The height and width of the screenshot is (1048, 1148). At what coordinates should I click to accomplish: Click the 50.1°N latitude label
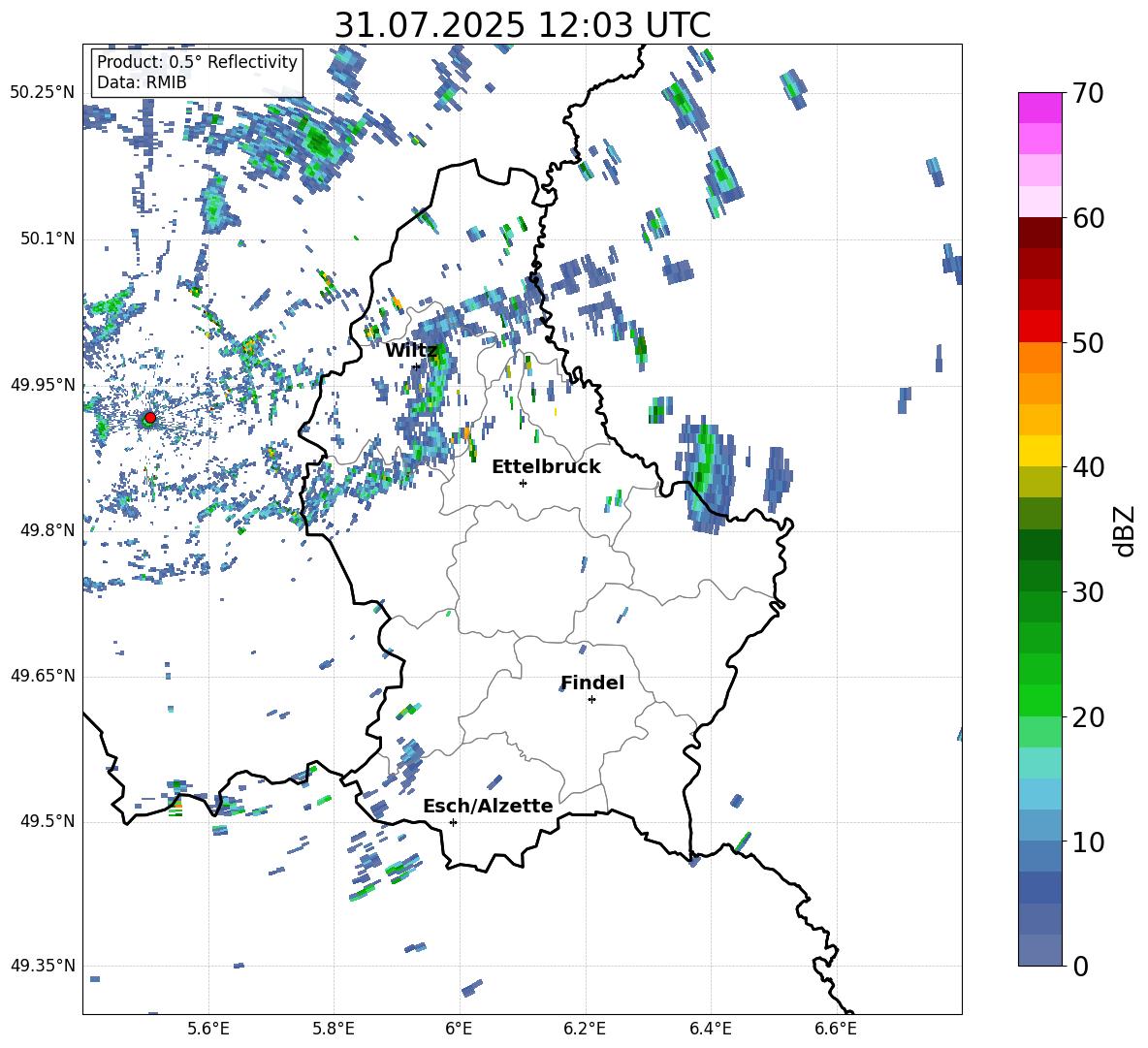tap(48, 239)
